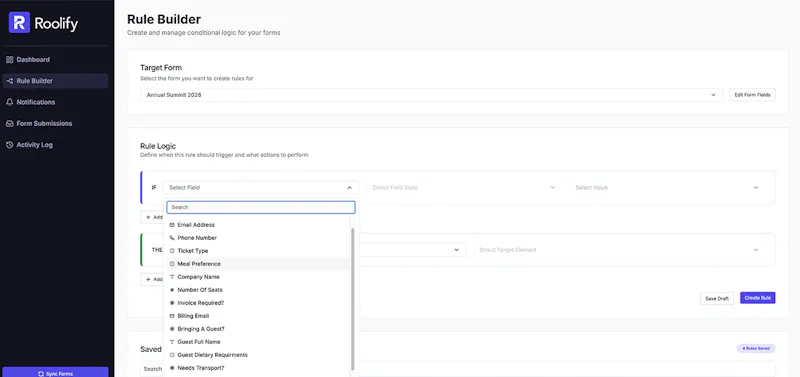The image size is (800, 377).
Task: Click the number icon beside Number Of Seats
Action: coord(172,290)
